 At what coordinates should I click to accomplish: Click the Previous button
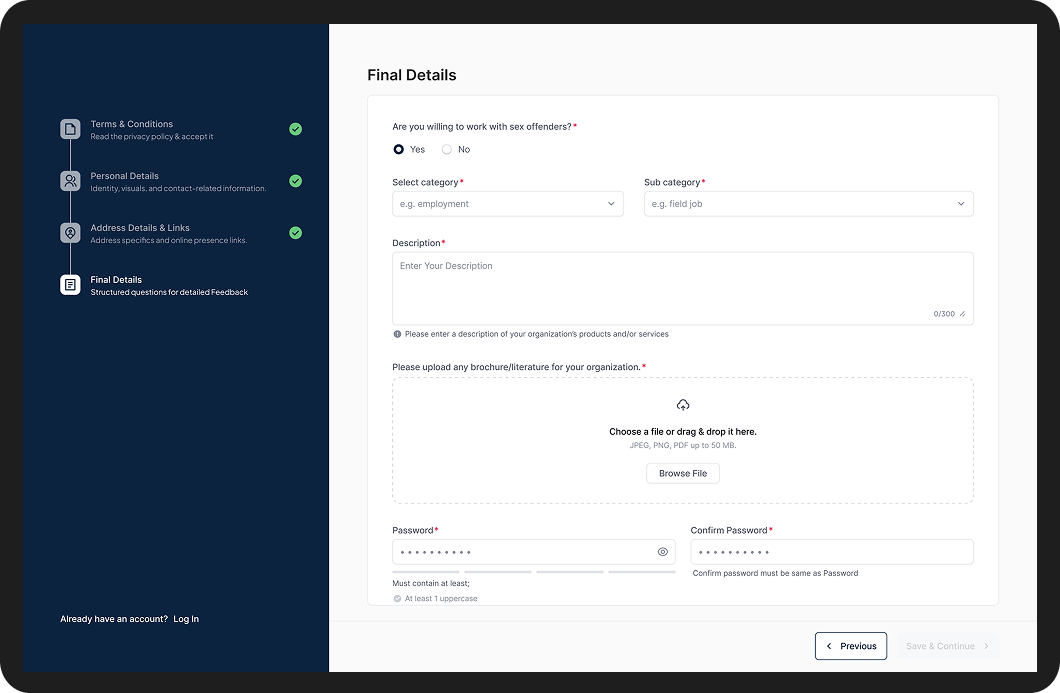(x=851, y=646)
